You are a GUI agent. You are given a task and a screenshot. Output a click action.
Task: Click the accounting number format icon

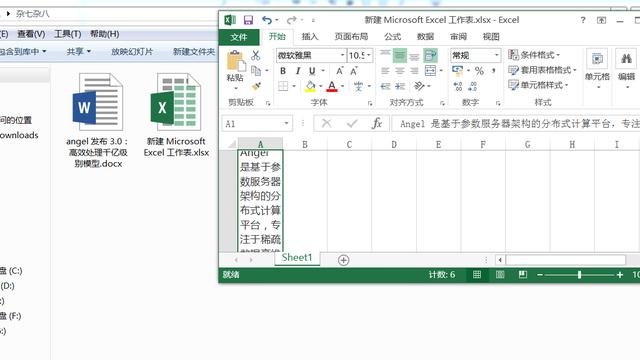point(458,71)
